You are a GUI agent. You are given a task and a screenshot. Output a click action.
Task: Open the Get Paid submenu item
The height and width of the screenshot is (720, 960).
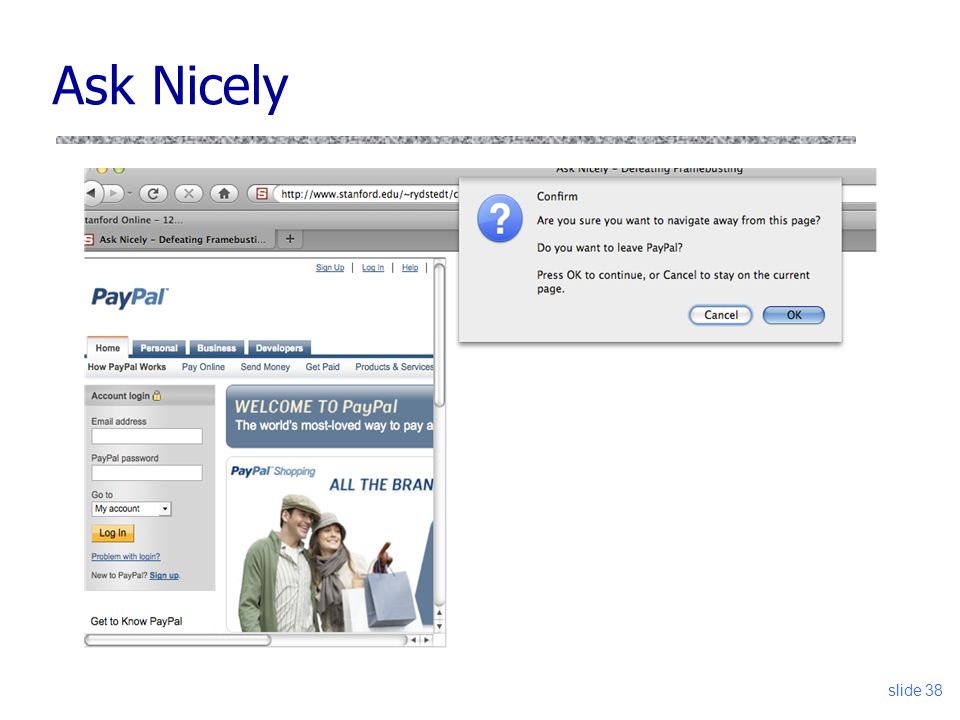[x=323, y=367]
